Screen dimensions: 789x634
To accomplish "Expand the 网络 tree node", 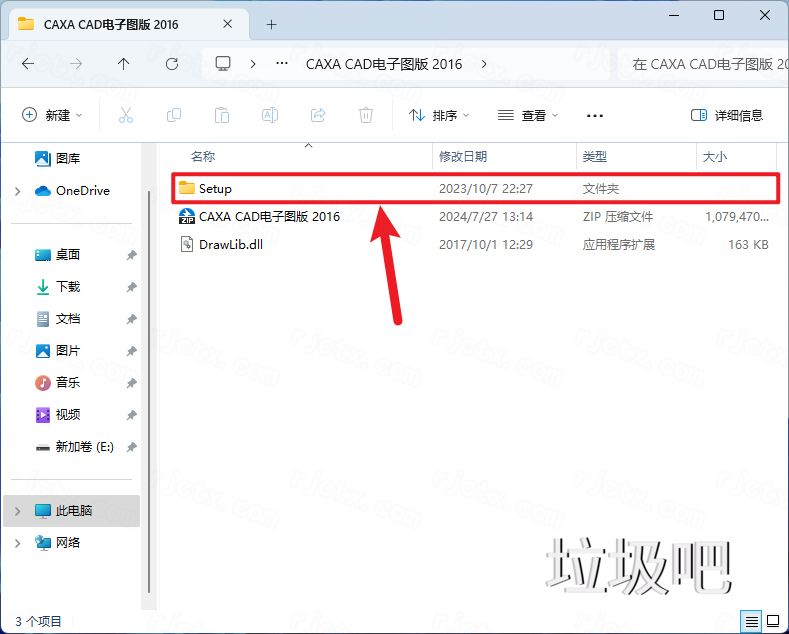I will pos(18,543).
